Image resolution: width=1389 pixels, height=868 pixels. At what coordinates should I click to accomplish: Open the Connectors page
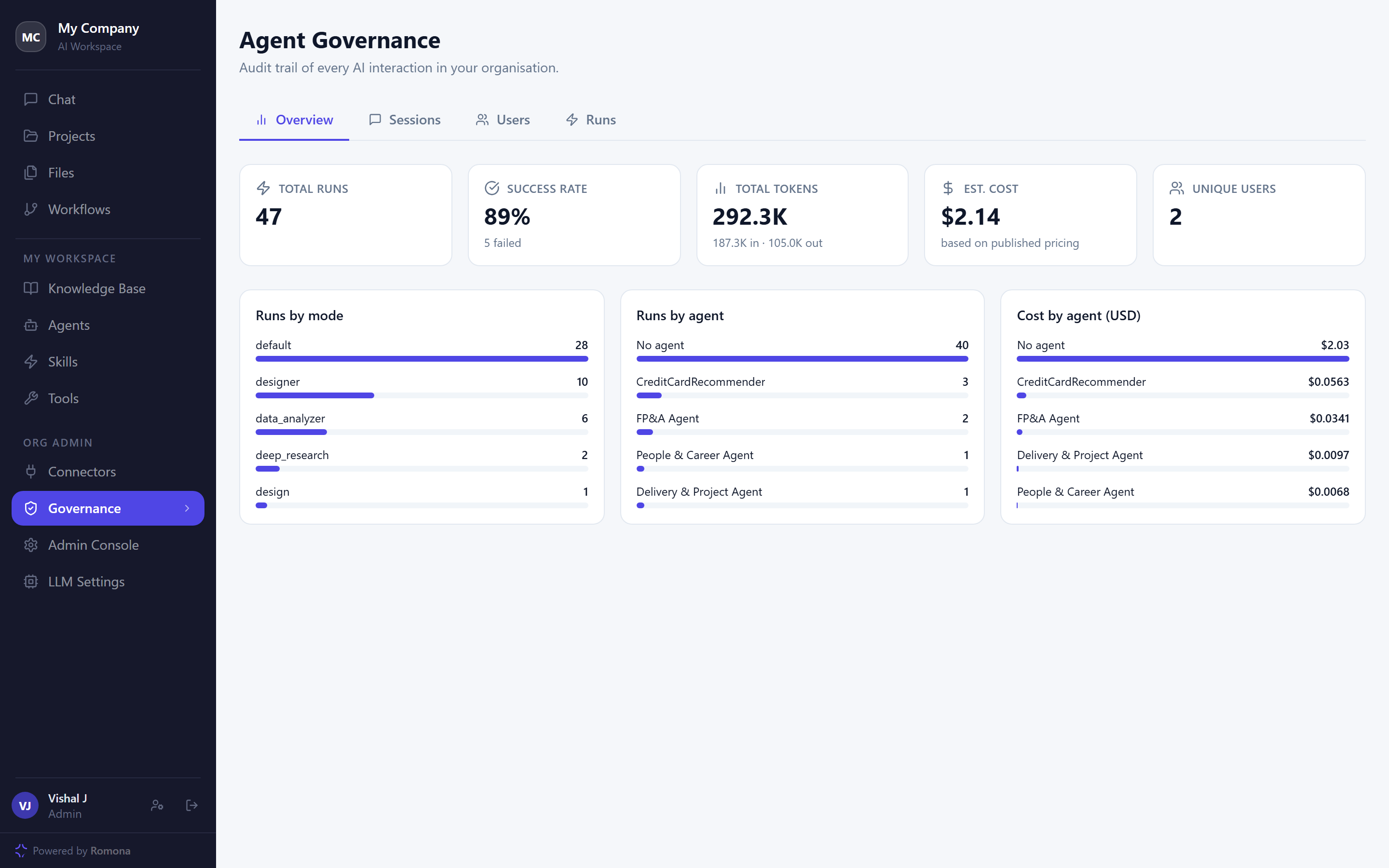click(x=108, y=471)
